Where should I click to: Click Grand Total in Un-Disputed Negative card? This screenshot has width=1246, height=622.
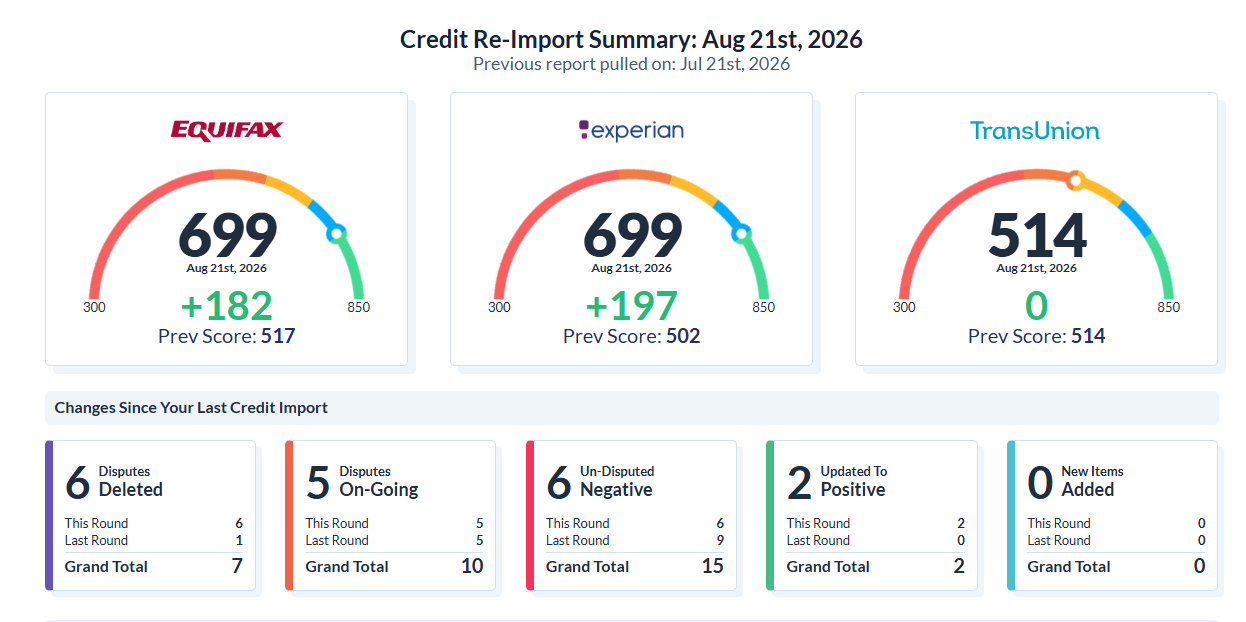[587, 566]
